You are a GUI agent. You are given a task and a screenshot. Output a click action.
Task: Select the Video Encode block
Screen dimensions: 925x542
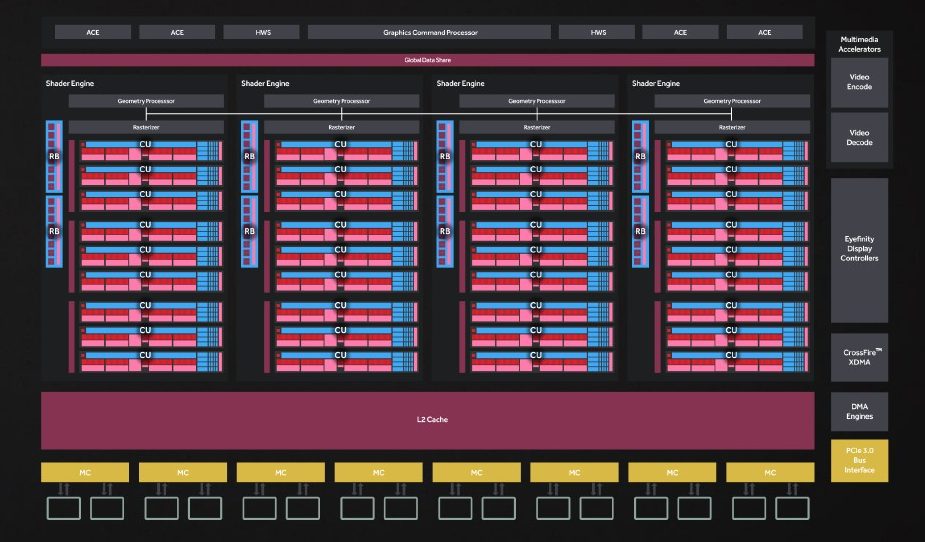pos(859,81)
